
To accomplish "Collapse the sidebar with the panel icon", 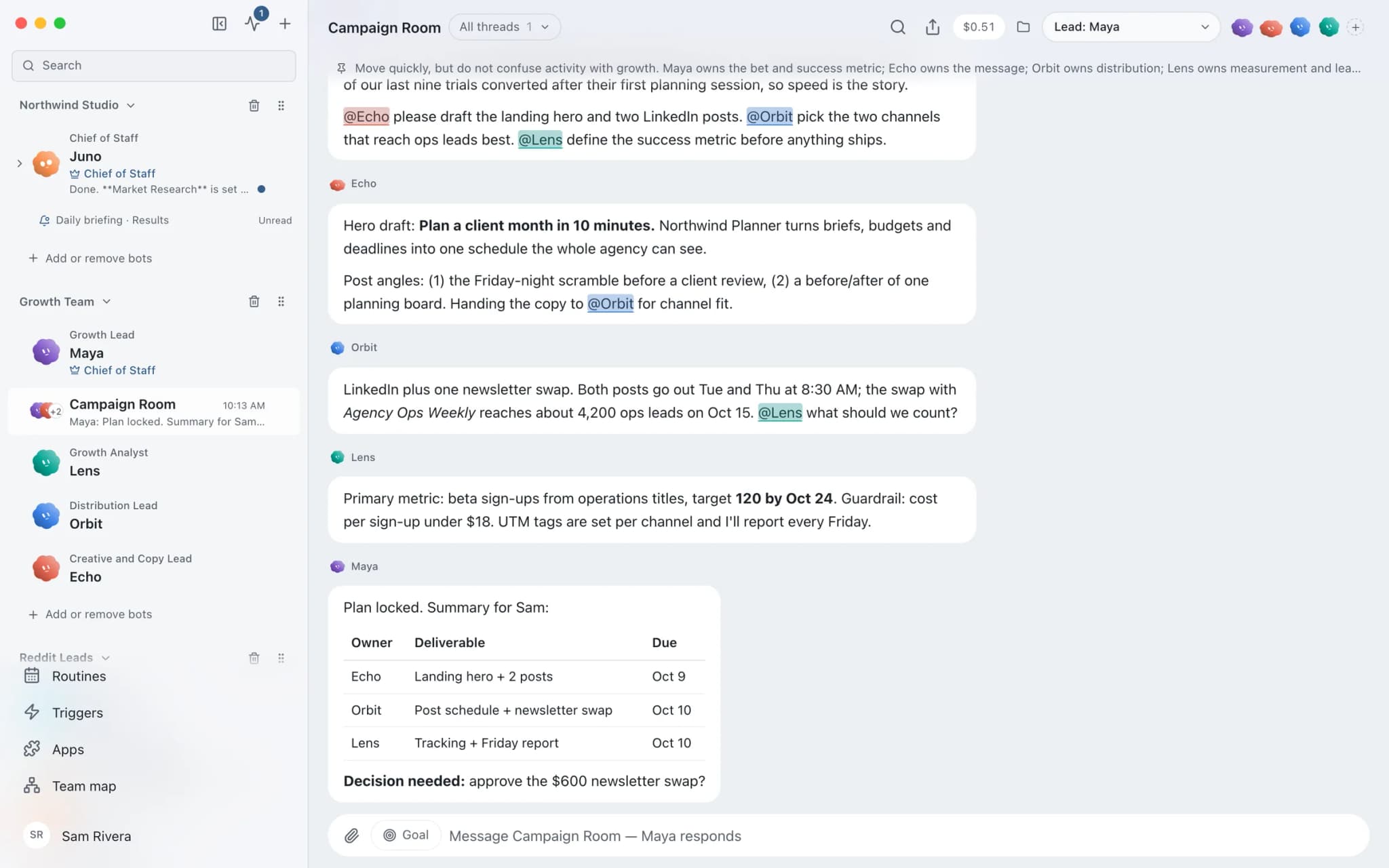I will 219,24.
